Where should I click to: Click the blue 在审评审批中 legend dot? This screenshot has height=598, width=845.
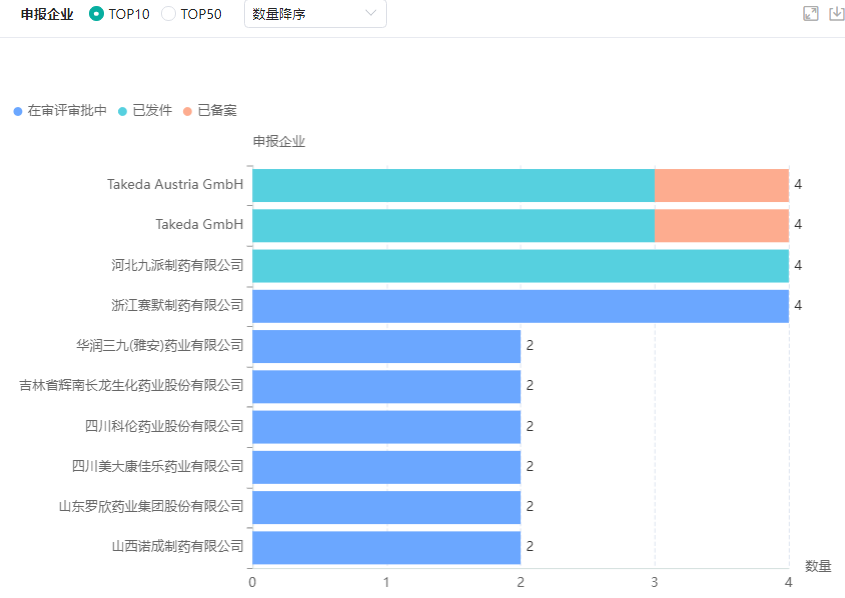[18, 111]
